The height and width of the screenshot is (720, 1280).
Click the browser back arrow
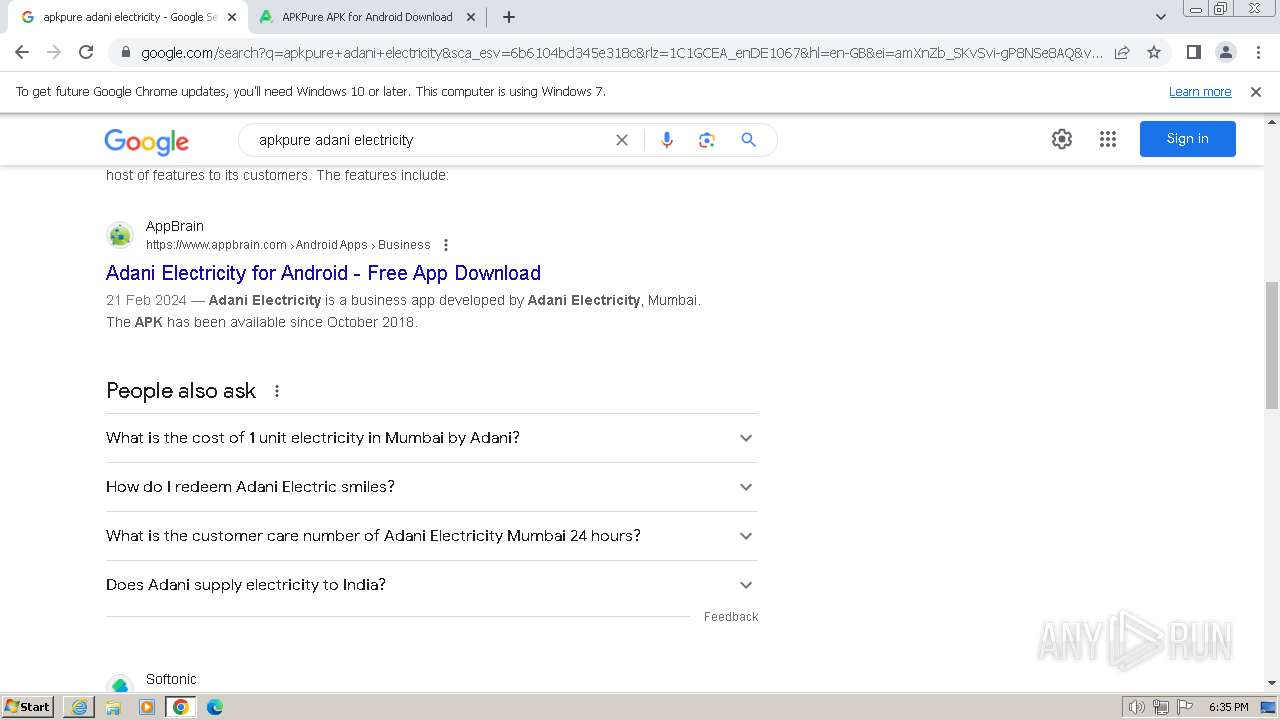(x=22, y=52)
